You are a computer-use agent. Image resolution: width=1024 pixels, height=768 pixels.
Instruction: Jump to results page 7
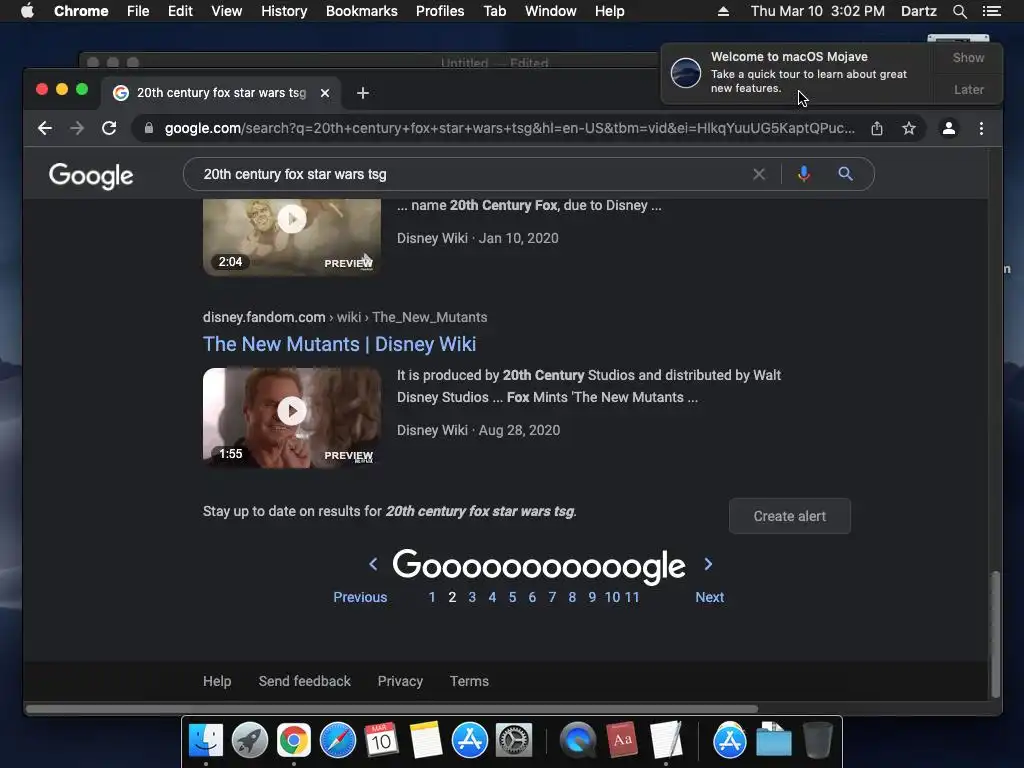pos(552,597)
